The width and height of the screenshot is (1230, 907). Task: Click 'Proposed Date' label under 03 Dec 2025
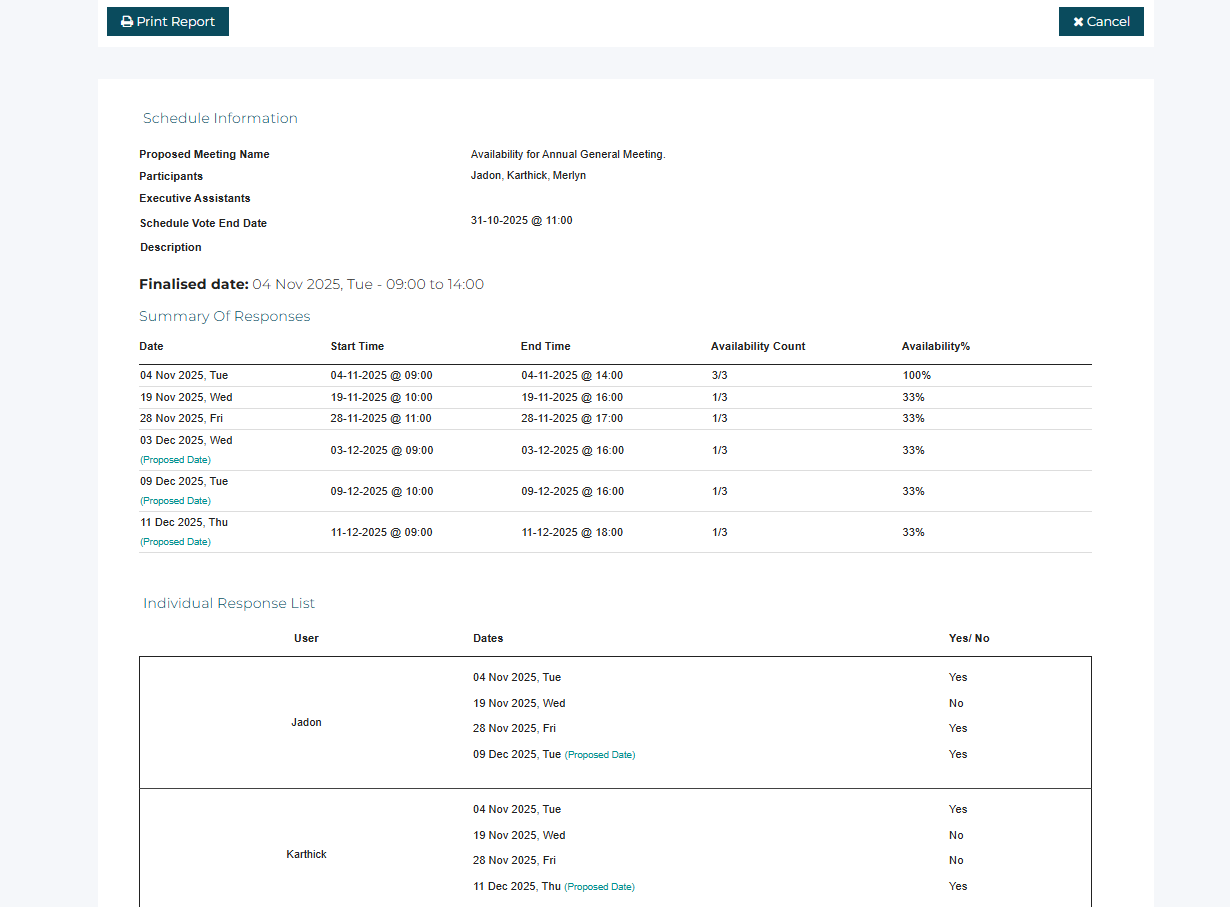175,459
